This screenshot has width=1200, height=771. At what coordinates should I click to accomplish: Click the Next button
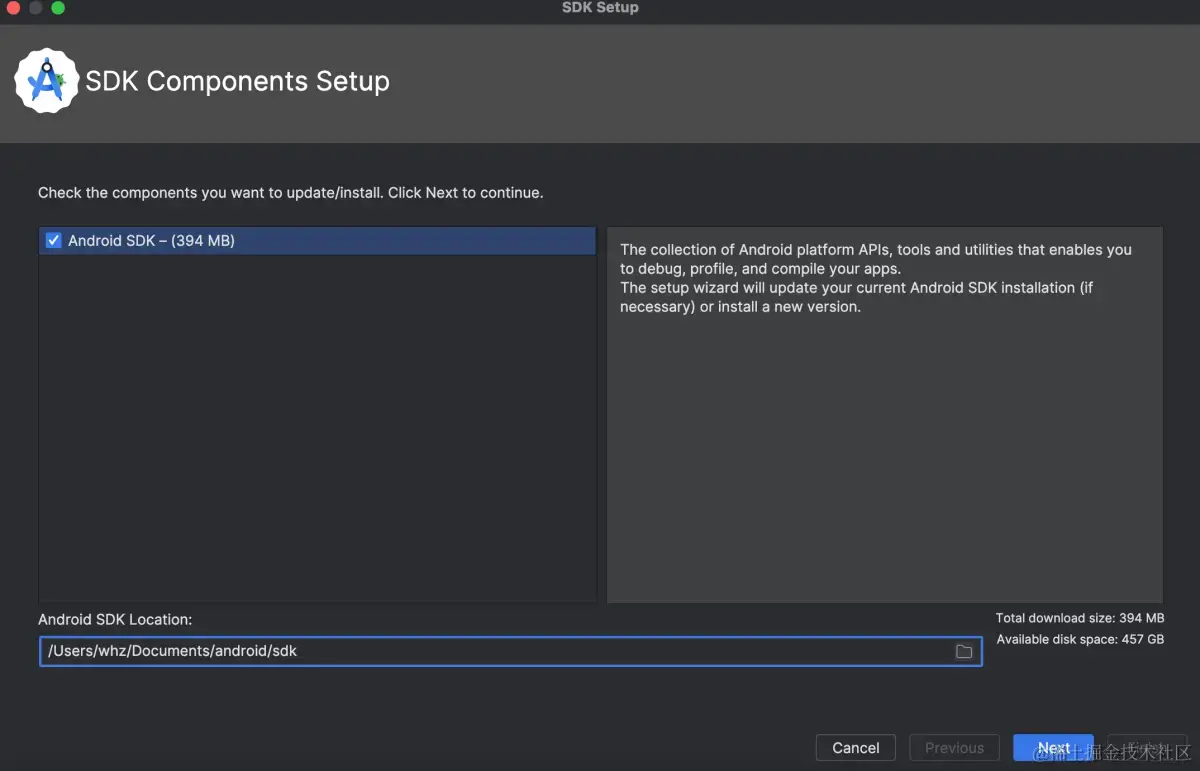1053,748
